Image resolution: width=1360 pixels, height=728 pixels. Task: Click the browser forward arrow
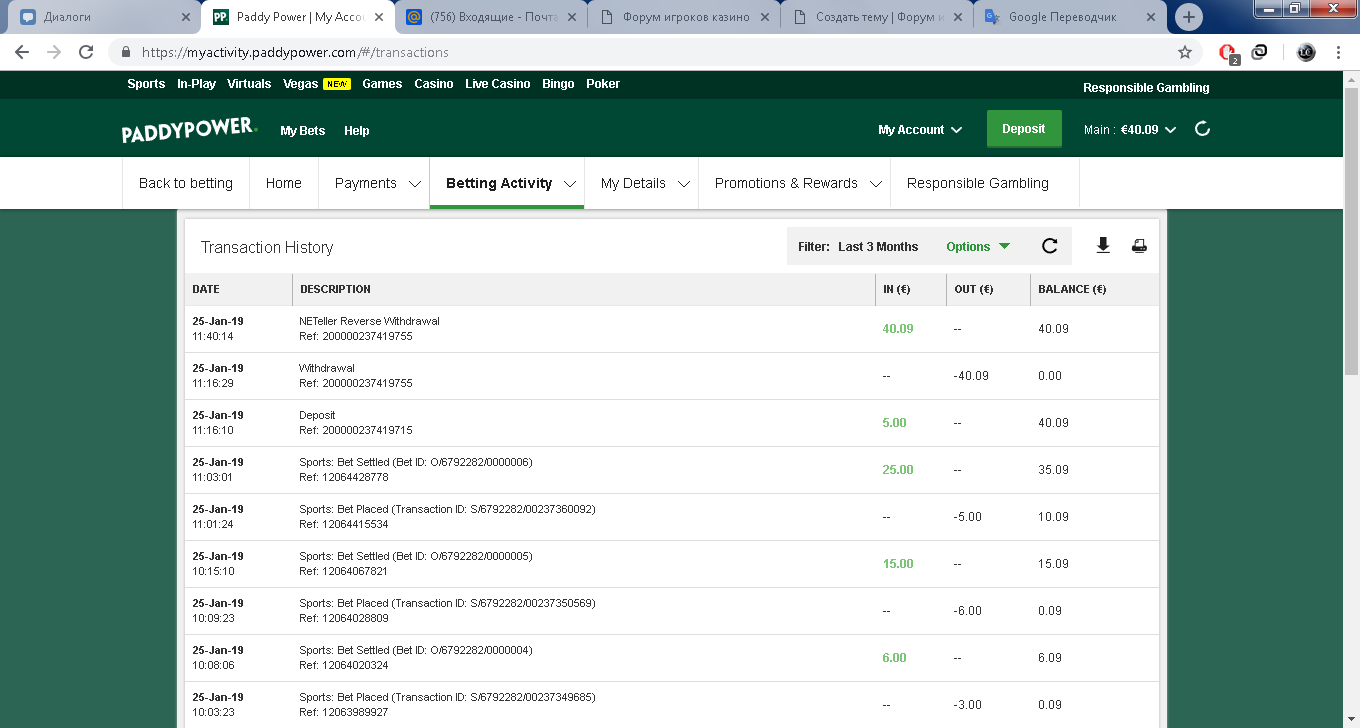click(54, 52)
